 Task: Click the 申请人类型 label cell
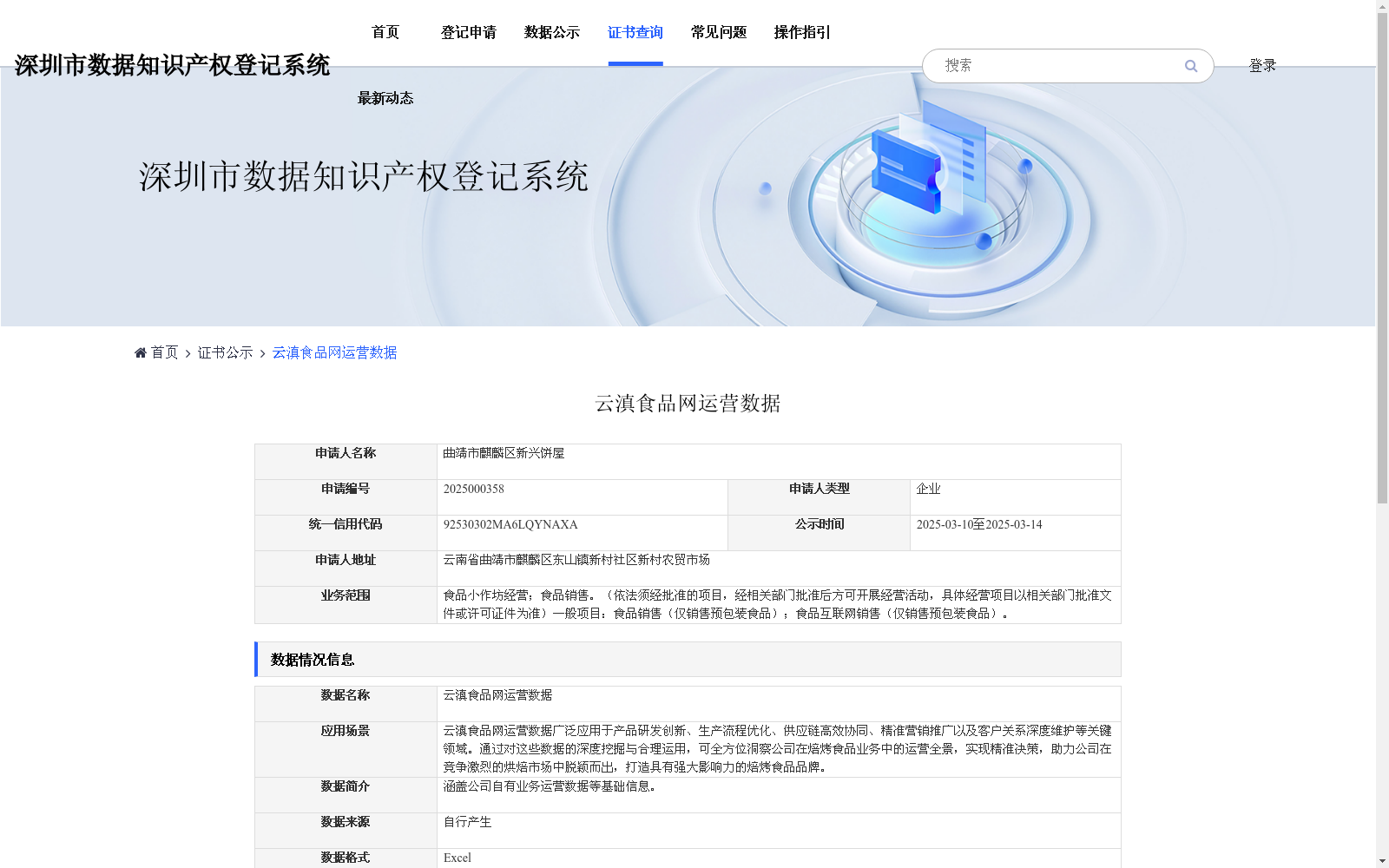[820, 497]
